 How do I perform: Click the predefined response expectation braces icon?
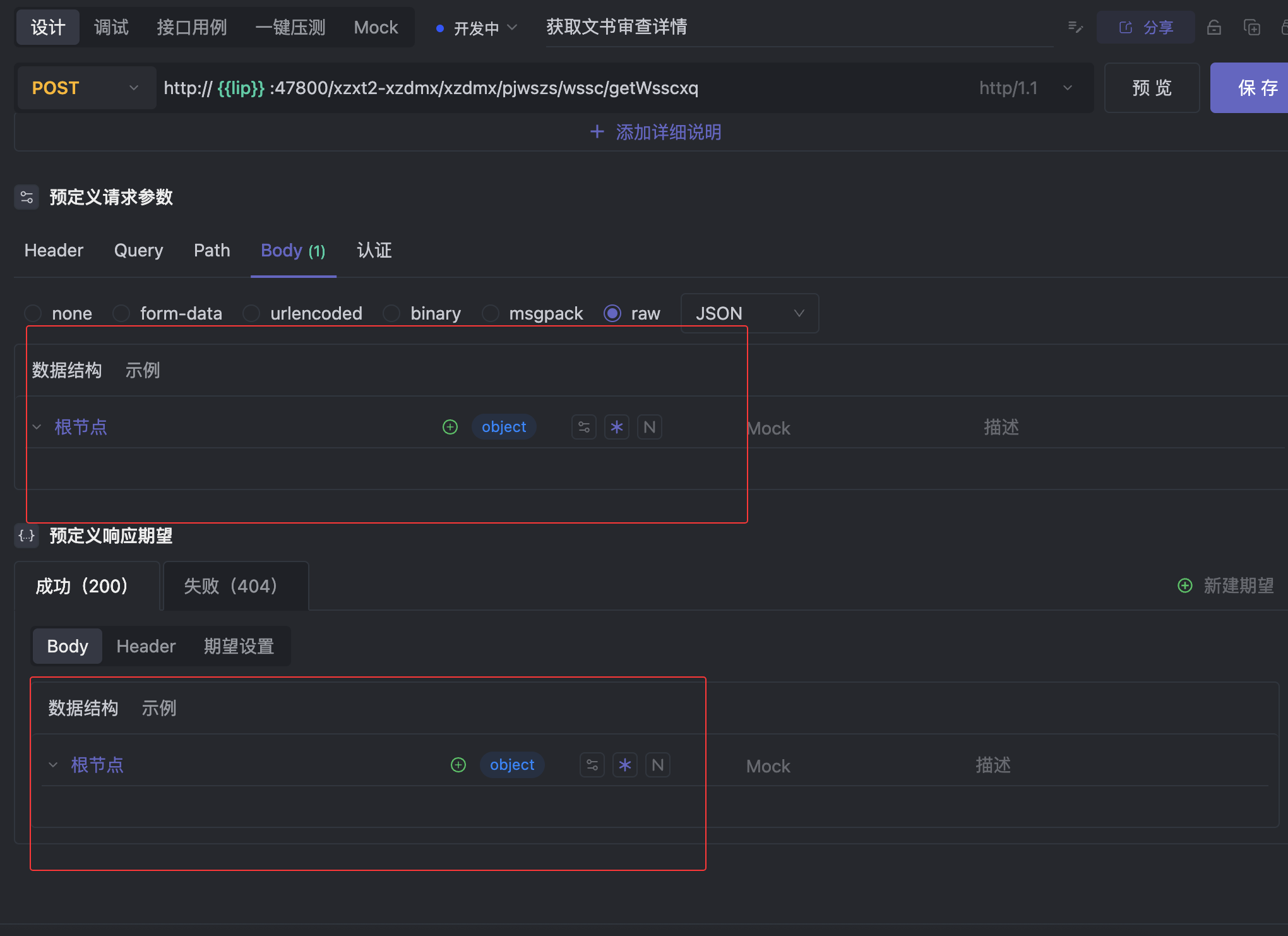click(x=27, y=536)
